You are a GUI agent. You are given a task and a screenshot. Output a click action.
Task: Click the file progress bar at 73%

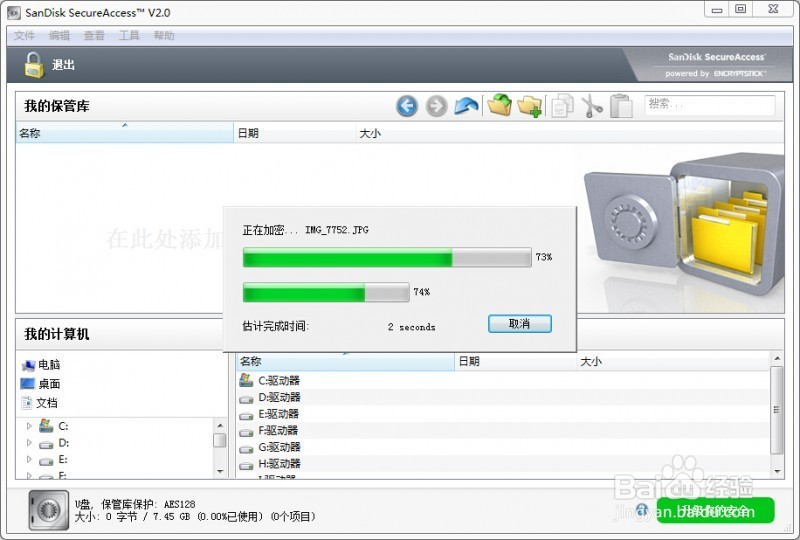(x=387, y=257)
